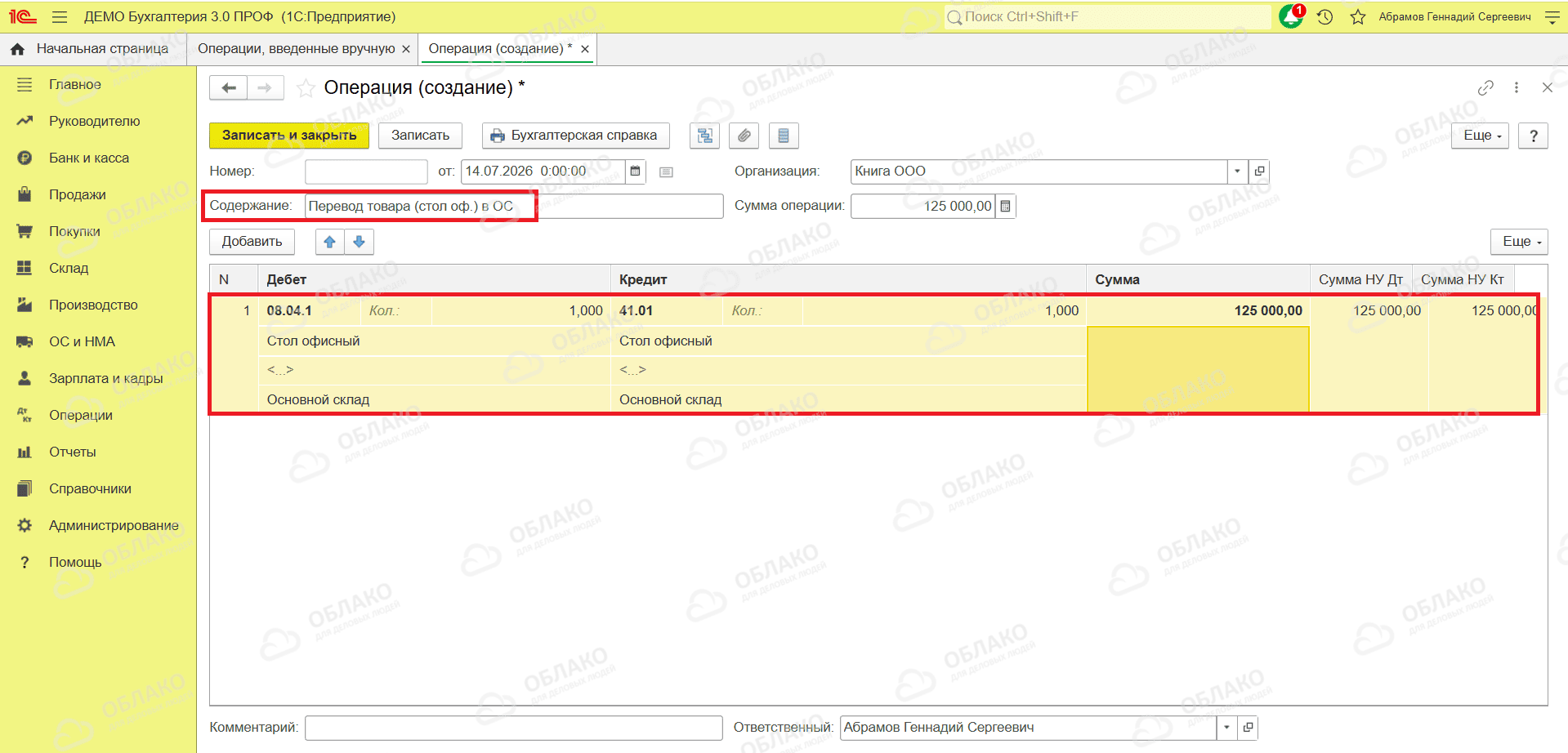Click the Комментарий input field

coord(514,728)
